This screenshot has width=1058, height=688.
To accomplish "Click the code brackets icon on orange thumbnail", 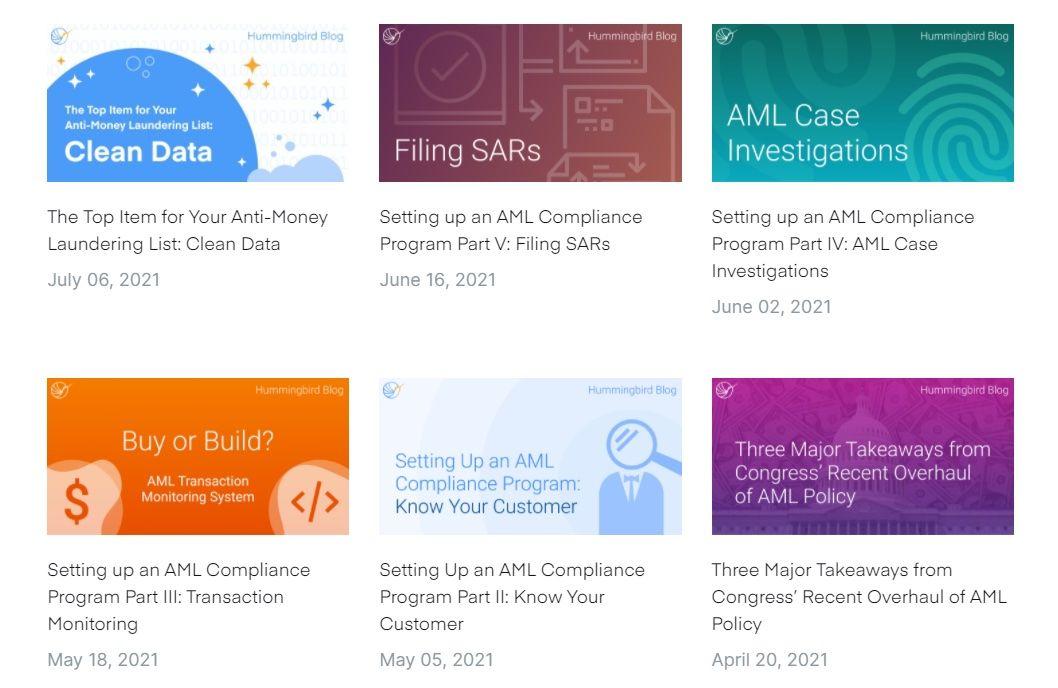I will 314,501.
